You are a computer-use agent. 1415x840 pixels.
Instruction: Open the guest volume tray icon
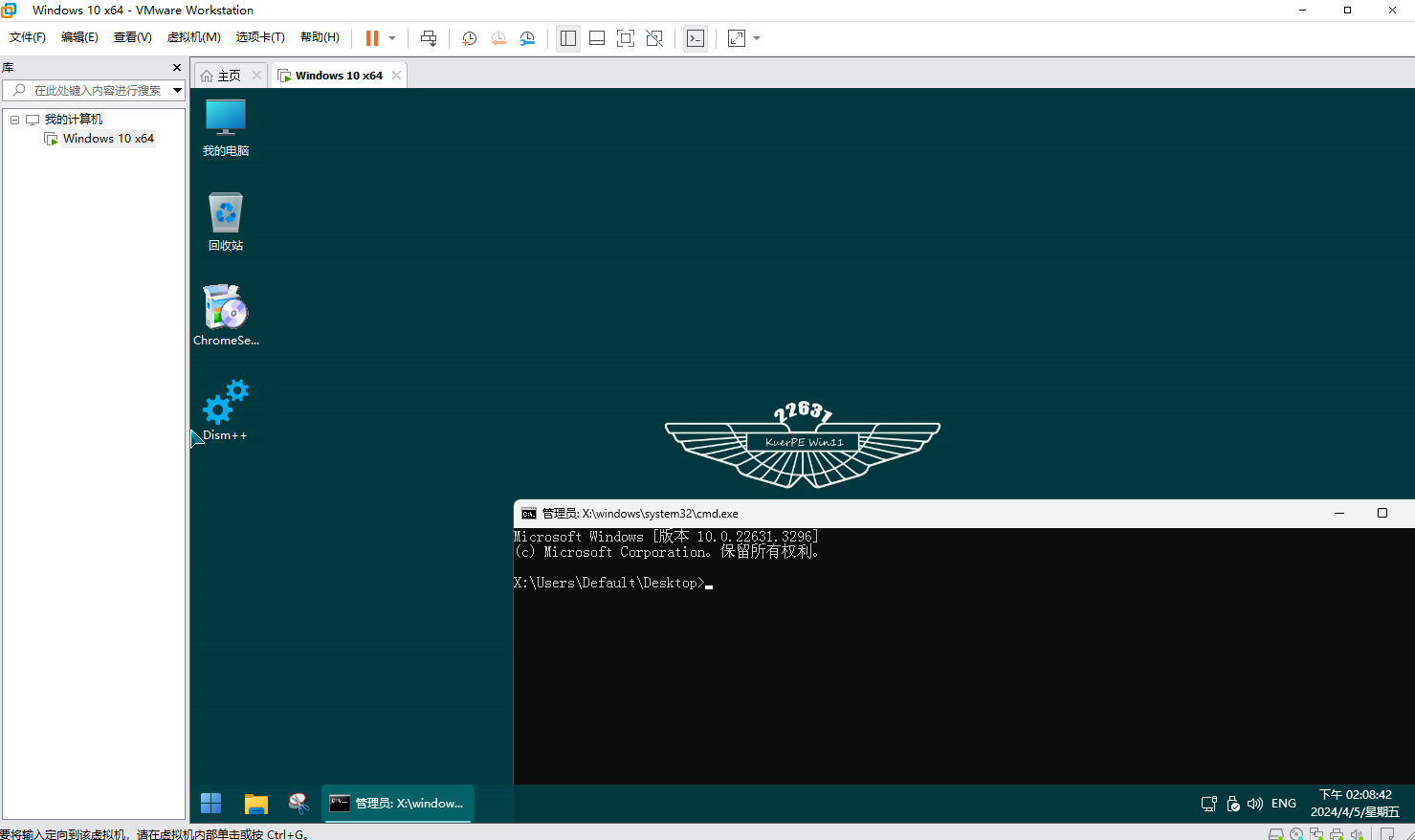(x=1255, y=804)
